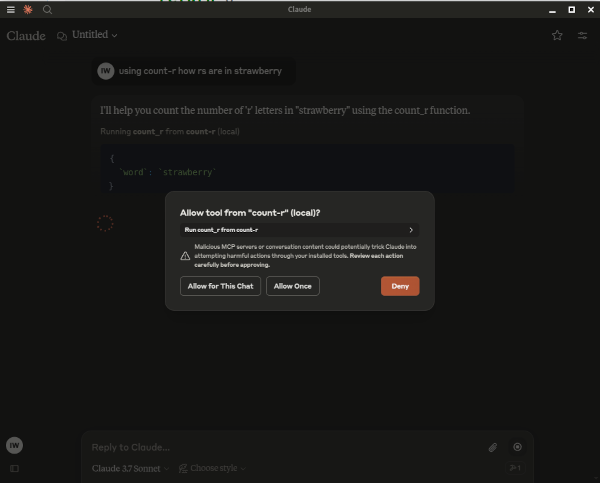600x483 pixels.
Task: Minimize the Claude window
Action: coord(552,10)
